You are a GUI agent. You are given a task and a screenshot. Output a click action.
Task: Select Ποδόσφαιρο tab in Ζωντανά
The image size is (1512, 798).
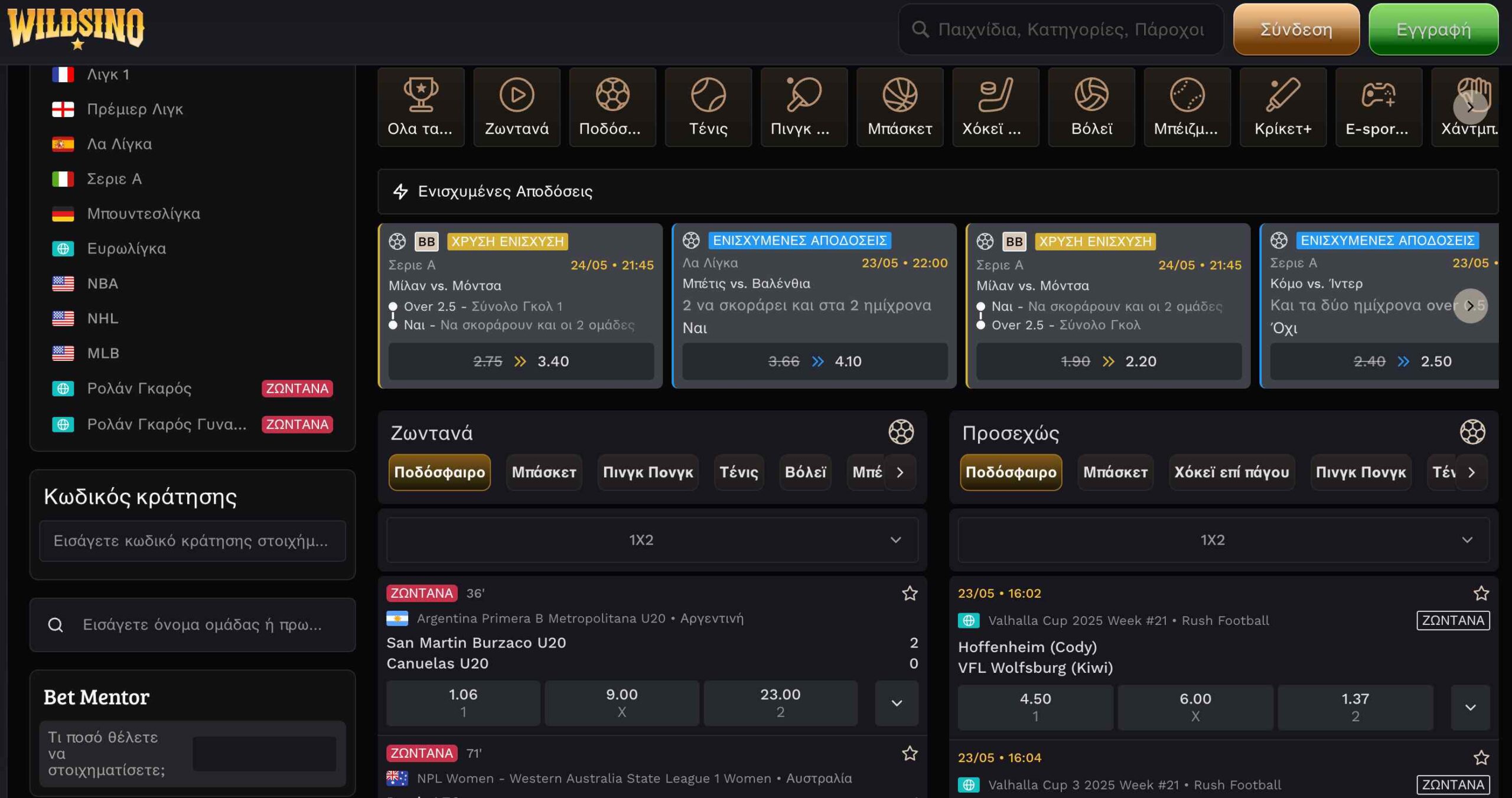(x=439, y=472)
